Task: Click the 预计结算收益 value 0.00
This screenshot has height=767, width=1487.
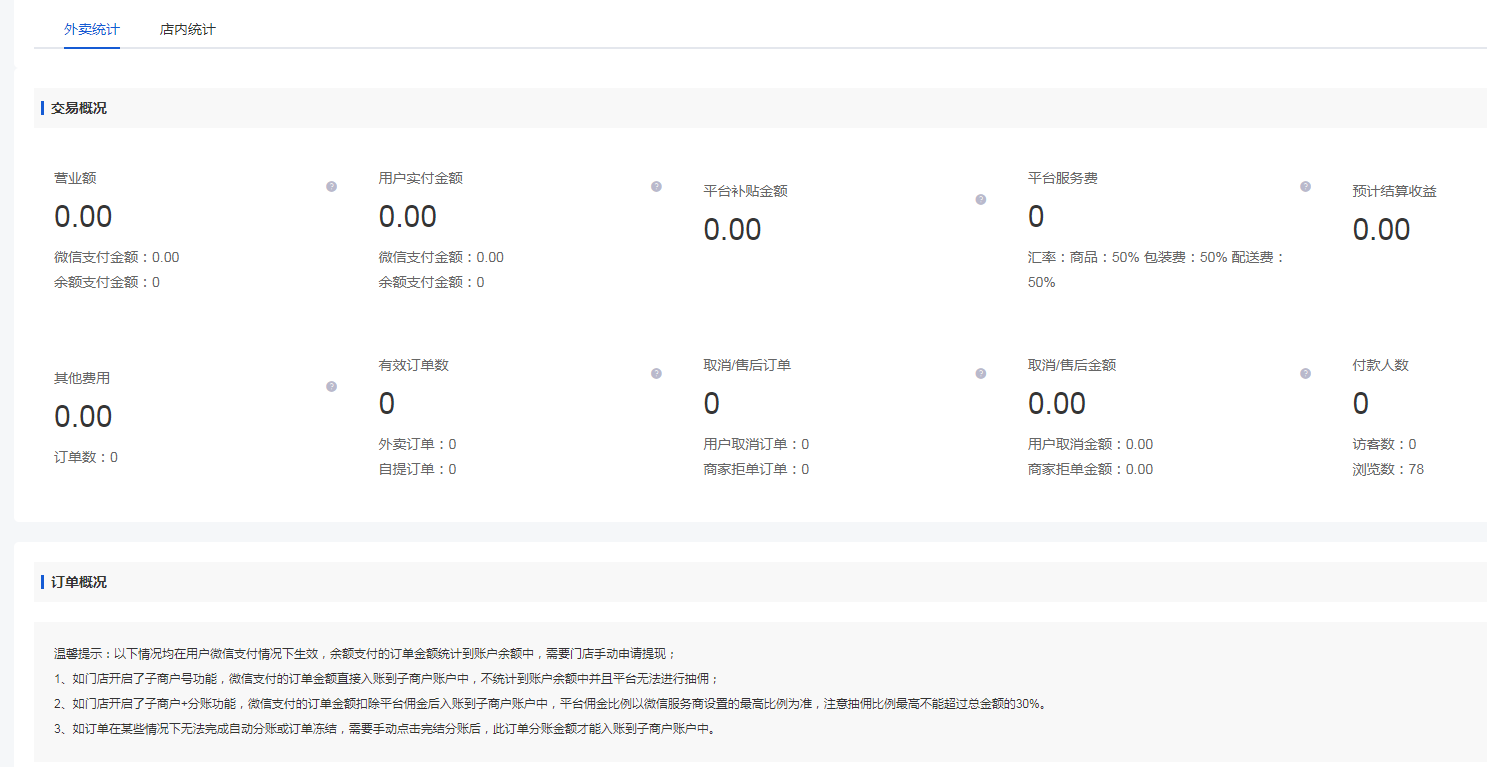Action: click(1382, 230)
